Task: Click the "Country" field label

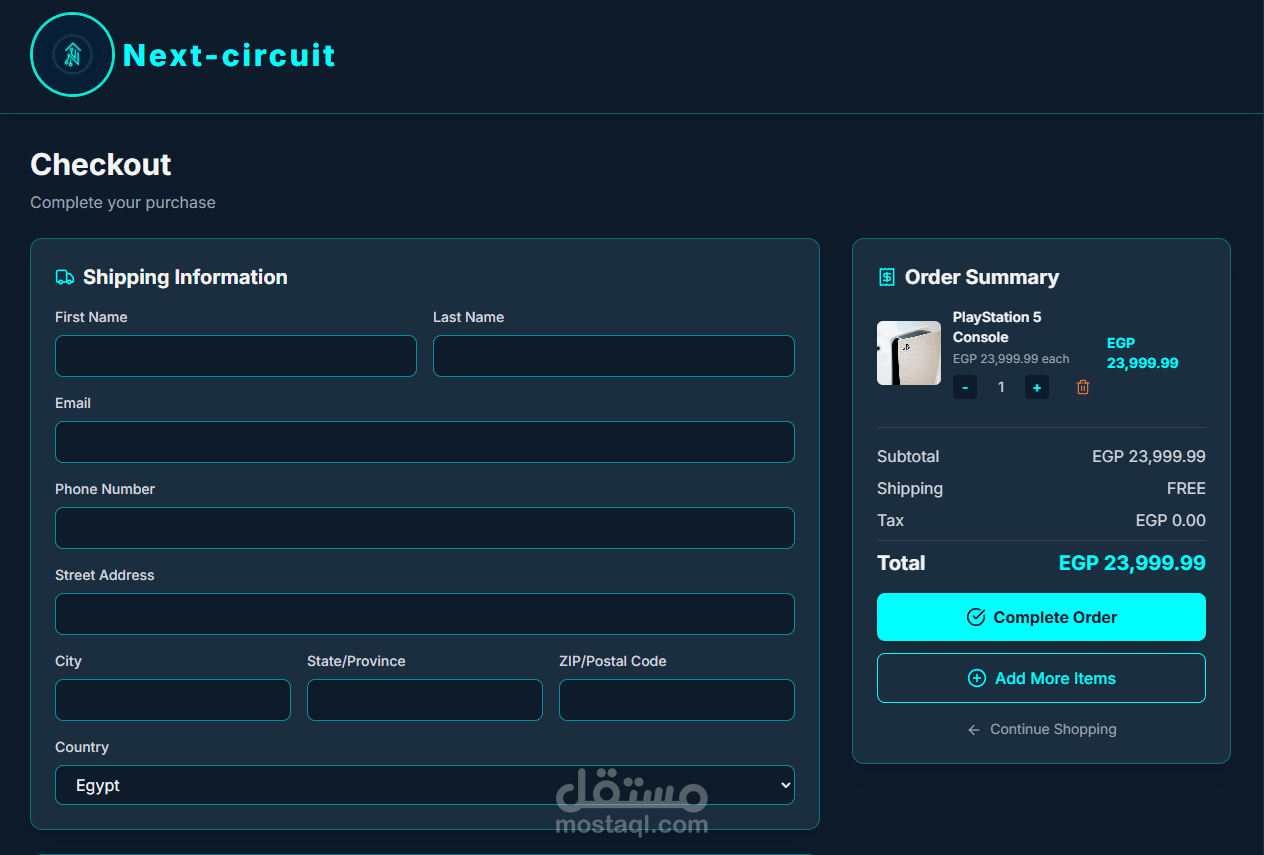Action: [x=82, y=747]
